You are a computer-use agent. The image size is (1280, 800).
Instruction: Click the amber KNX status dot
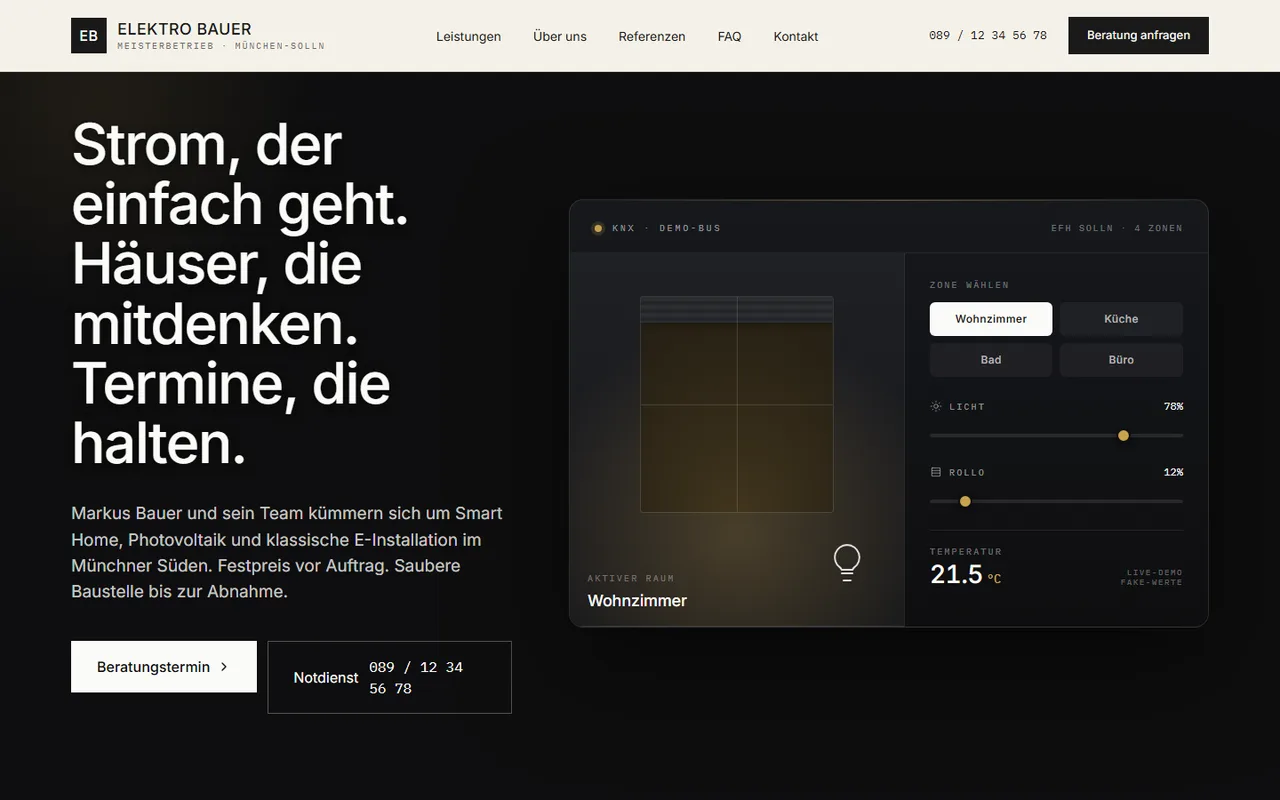598,228
